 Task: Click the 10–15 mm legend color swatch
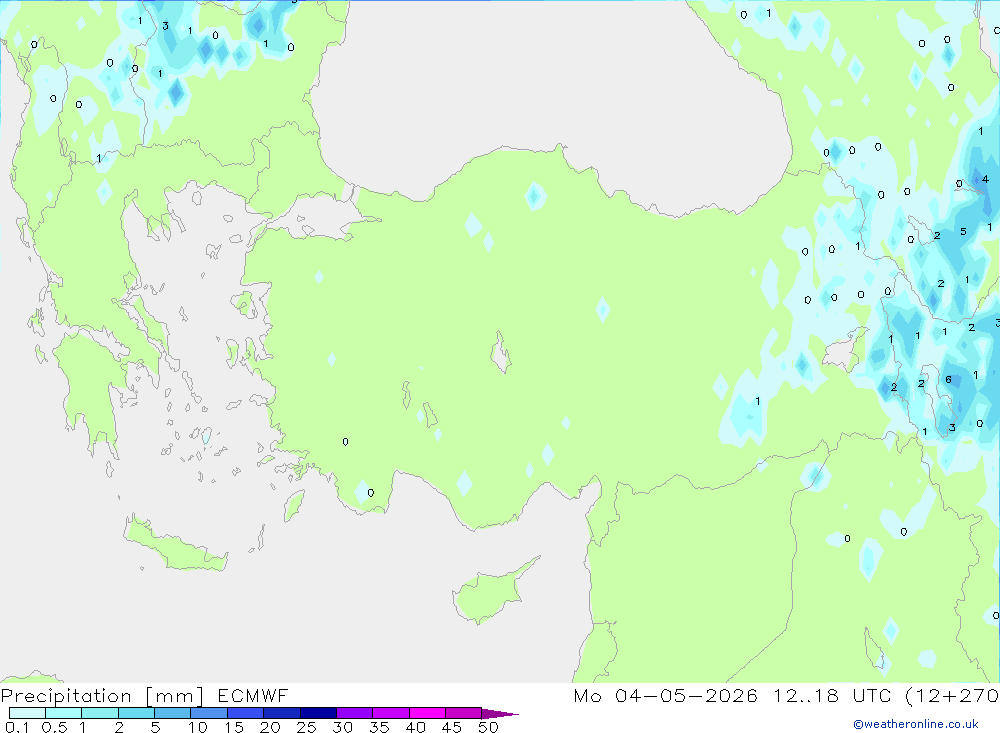click(209, 713)
